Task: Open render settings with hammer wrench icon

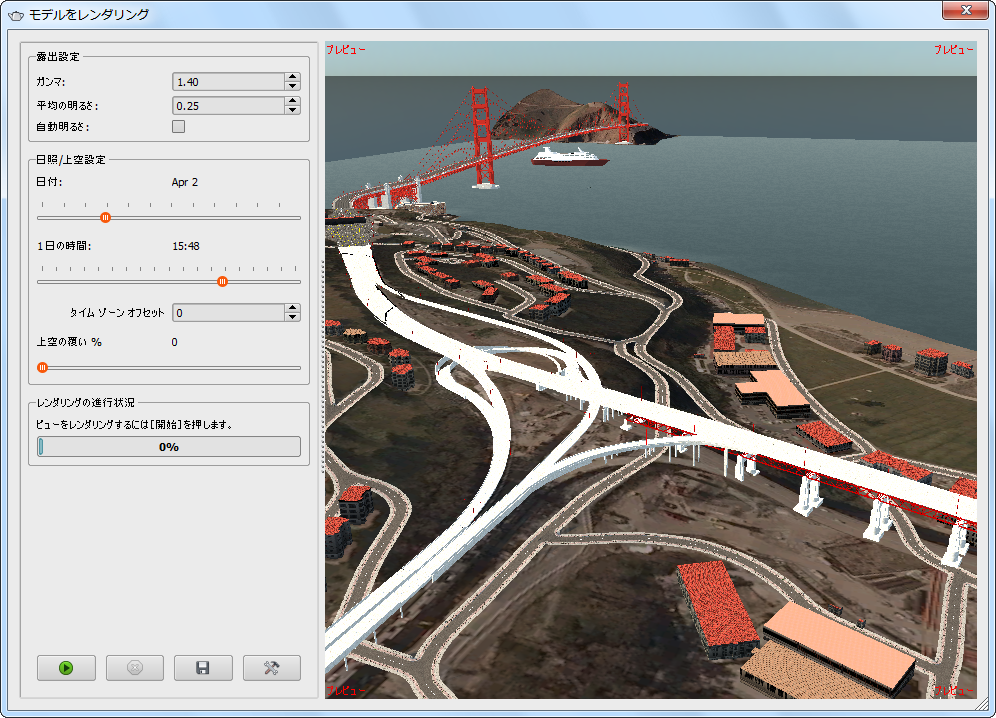Action: pyautogui.click(x=272, y=668)
